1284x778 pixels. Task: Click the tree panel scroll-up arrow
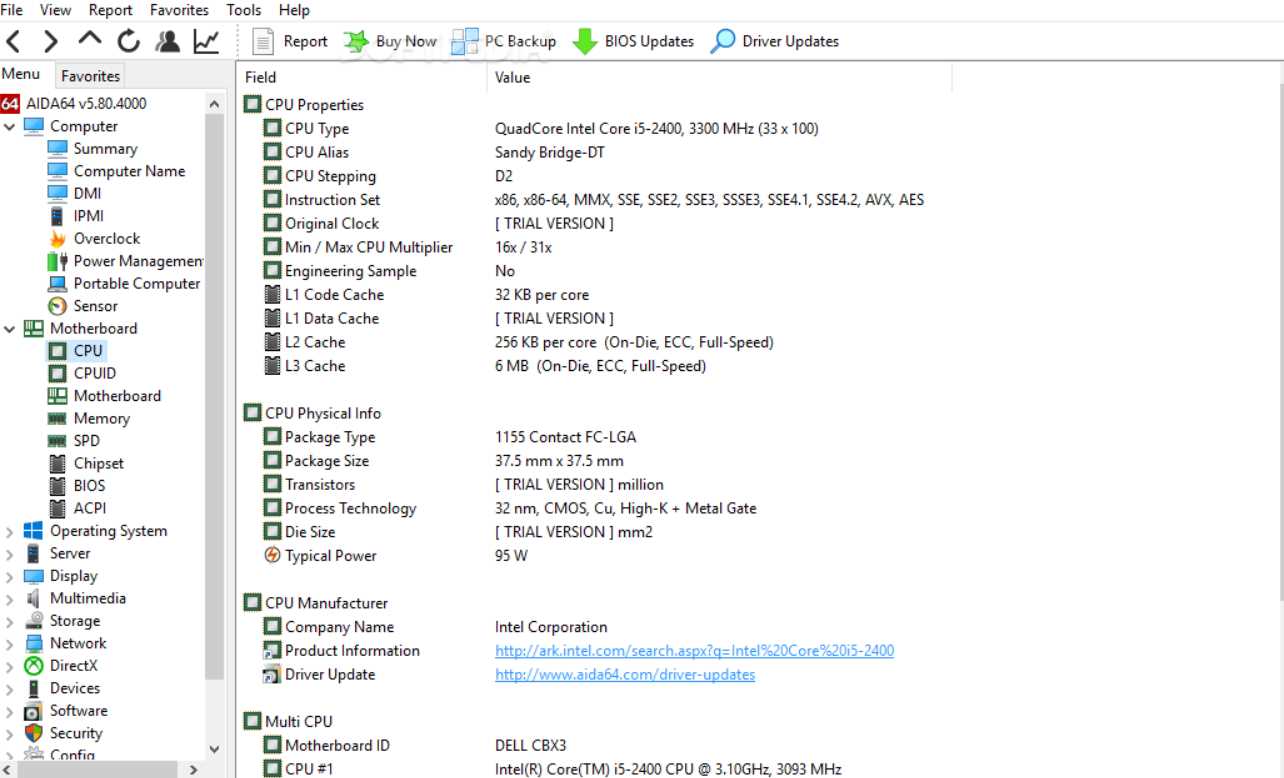pos(214,103)
